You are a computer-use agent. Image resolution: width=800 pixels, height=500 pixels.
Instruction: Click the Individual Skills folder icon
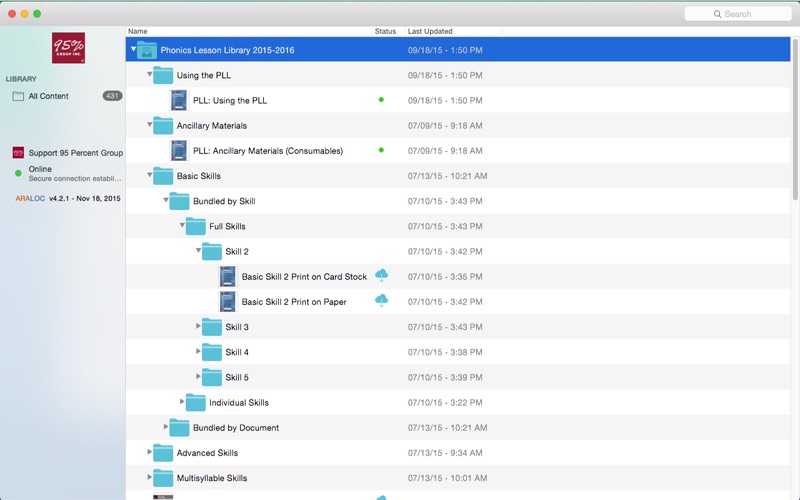pyautogui.click(x=196, y=402)
